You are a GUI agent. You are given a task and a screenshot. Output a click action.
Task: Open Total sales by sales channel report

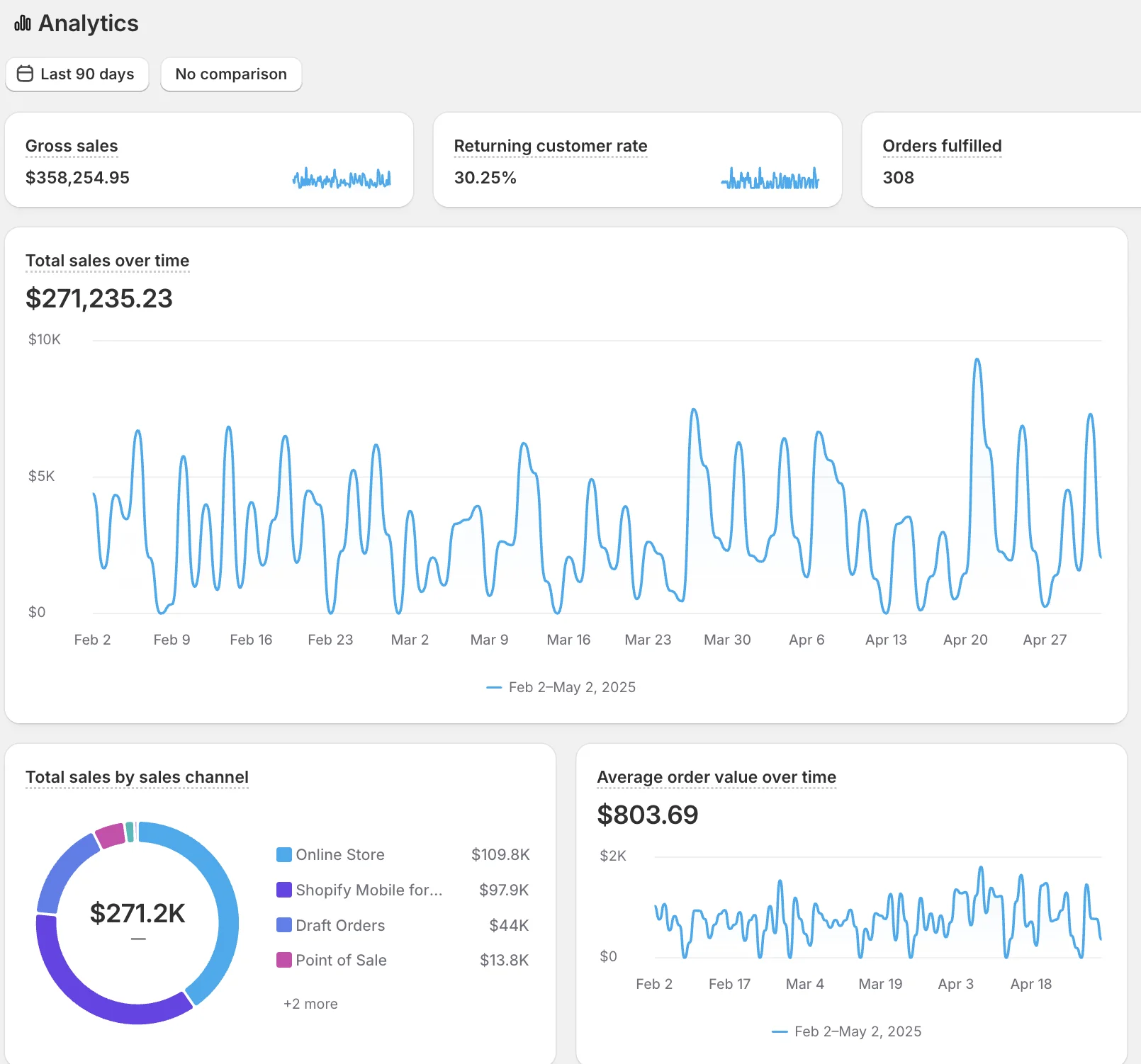(x=137, y=777)
